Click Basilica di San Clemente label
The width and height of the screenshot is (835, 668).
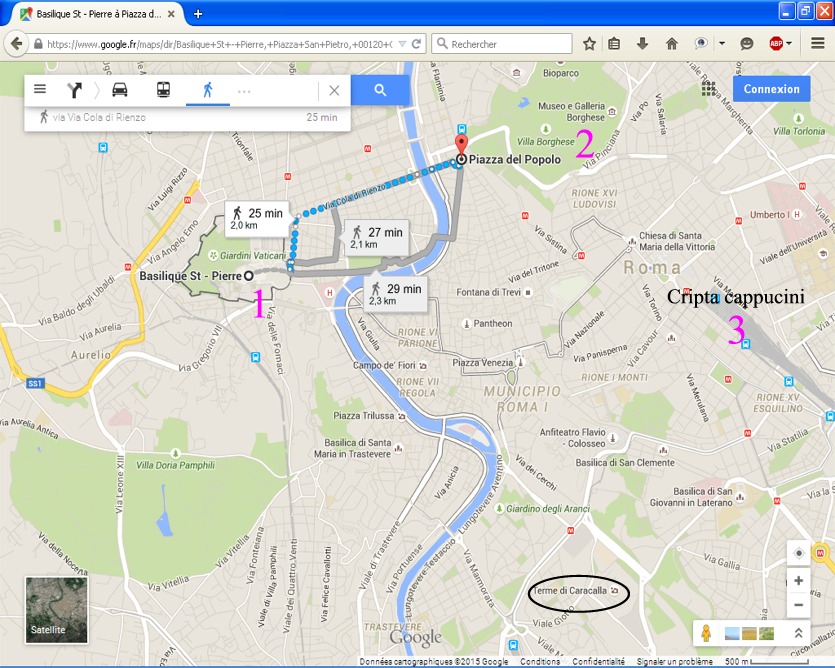[x=625, y=463]
